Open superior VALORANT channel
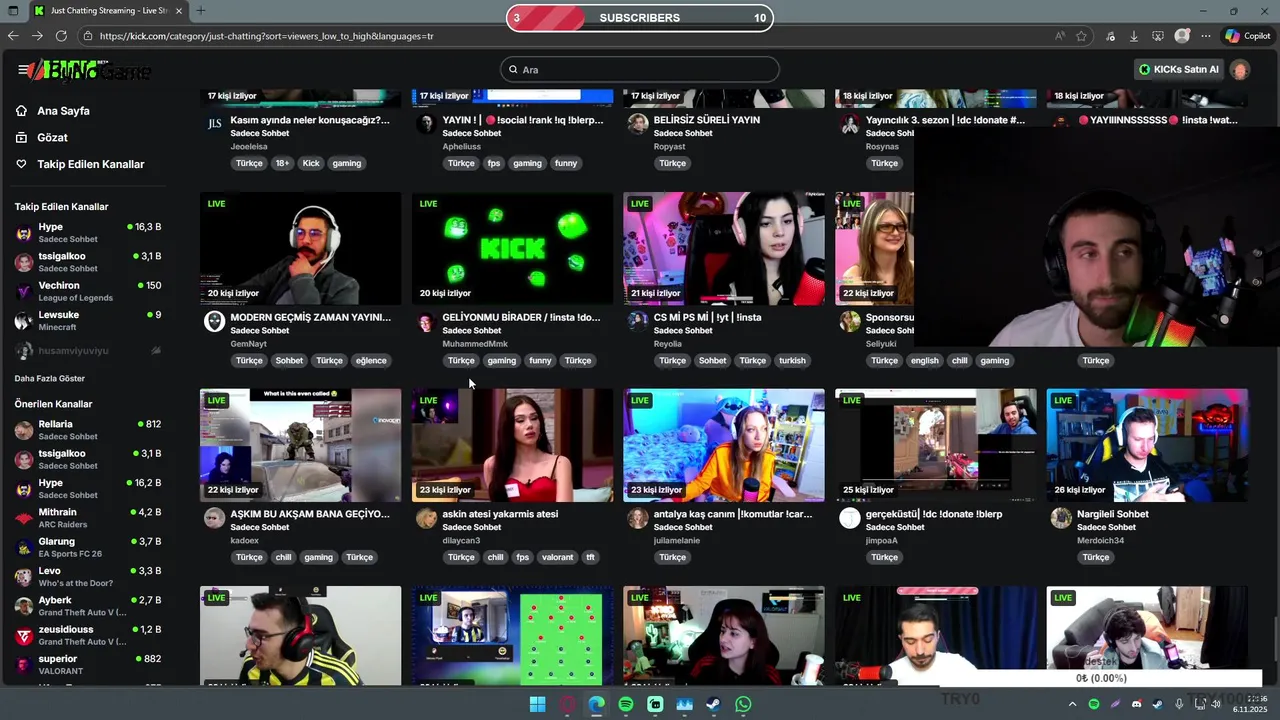Image resolution: width=1280 pixels, height=720 pixels. tap(88, 664)
